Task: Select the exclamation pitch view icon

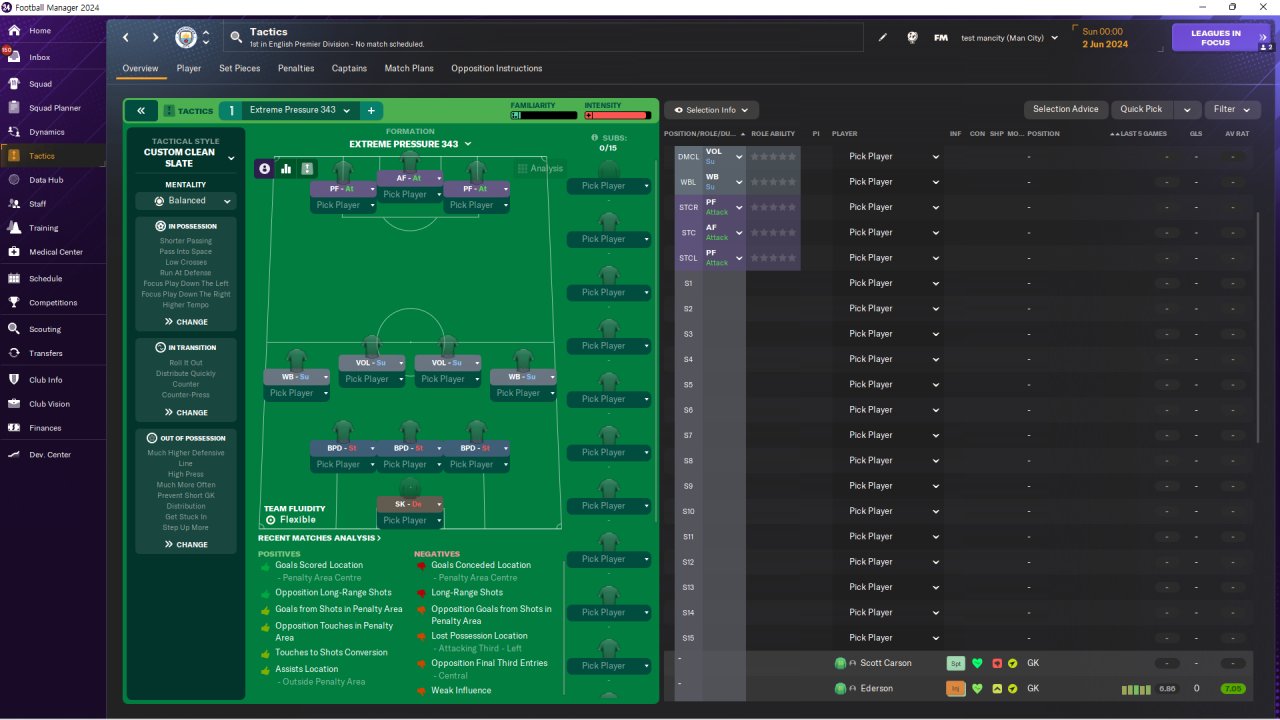Action: click(x=307, y=169)
